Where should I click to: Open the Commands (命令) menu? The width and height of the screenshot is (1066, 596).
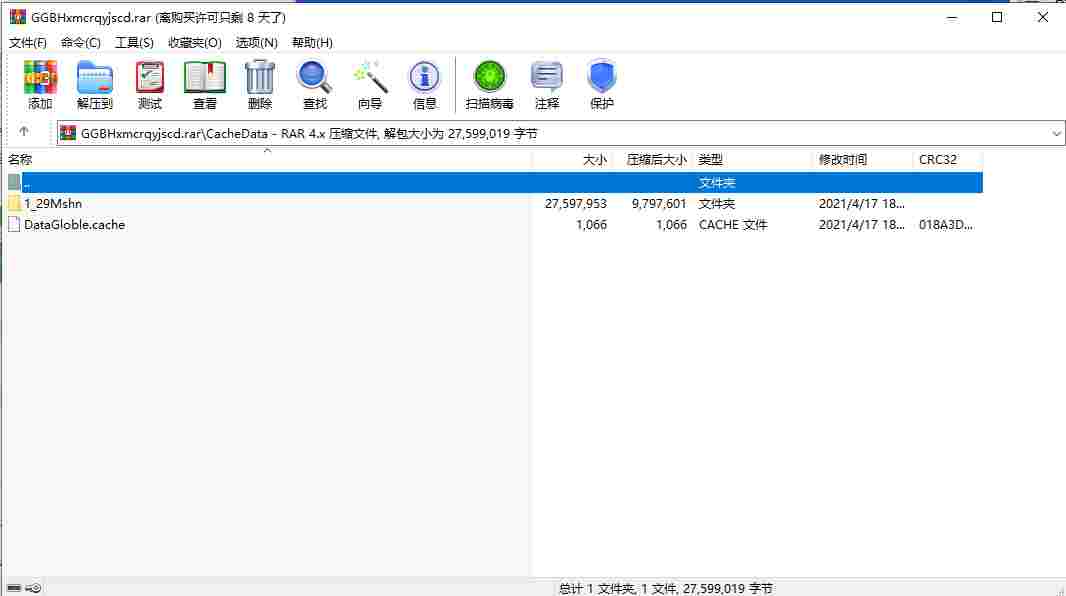tap(81, 43)
